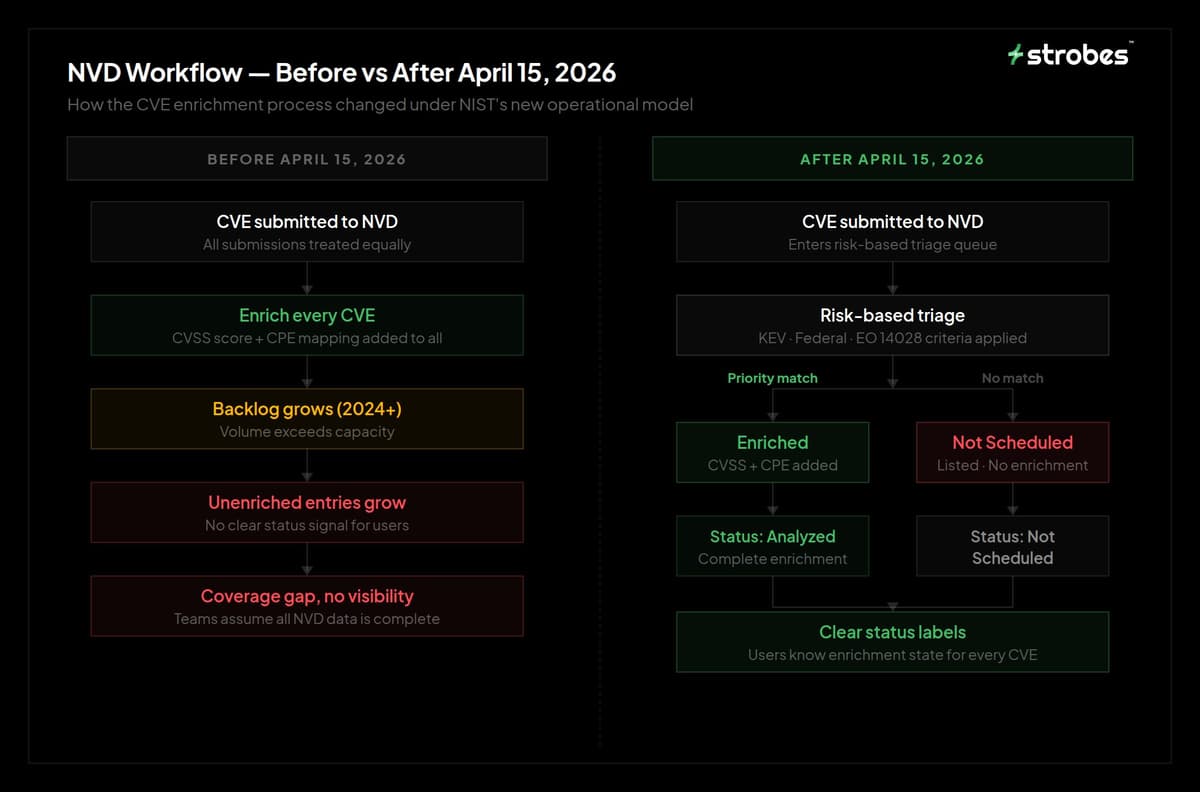Click 'CVSS + CPE added' text
This screenshot has width=1200, height=792.
tap(773, 465)
